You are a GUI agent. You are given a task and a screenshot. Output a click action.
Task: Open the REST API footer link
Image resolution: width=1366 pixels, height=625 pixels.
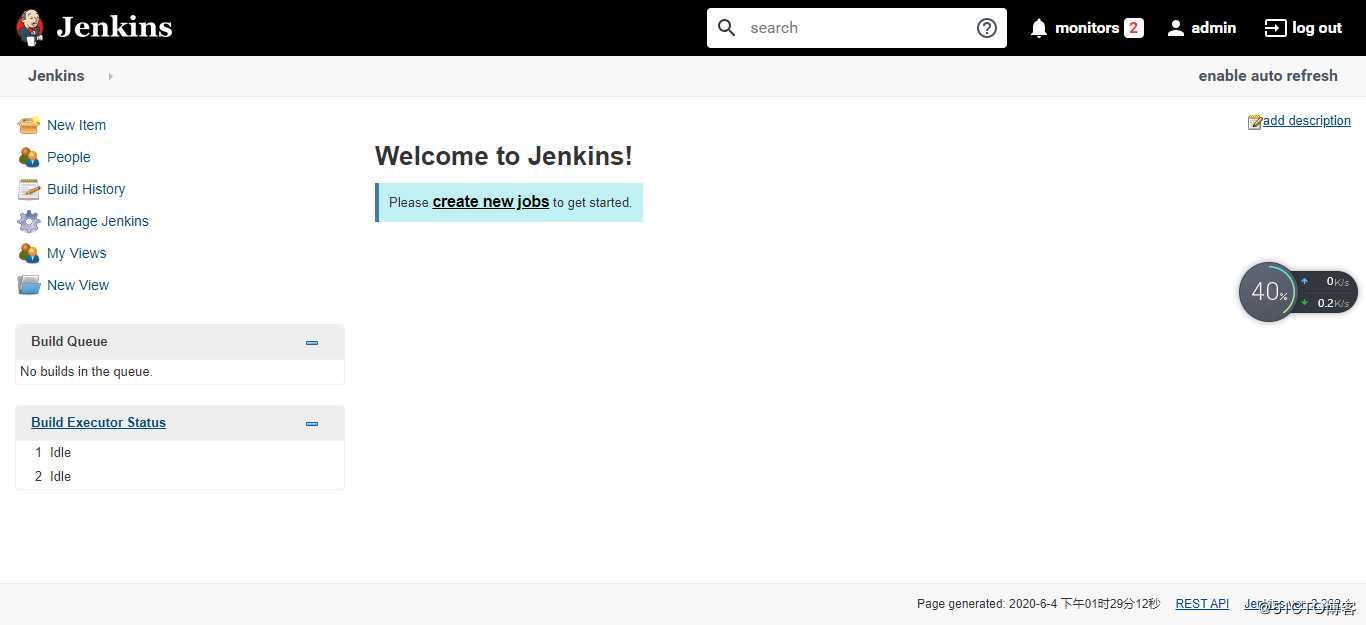[x=1202, y=604]
